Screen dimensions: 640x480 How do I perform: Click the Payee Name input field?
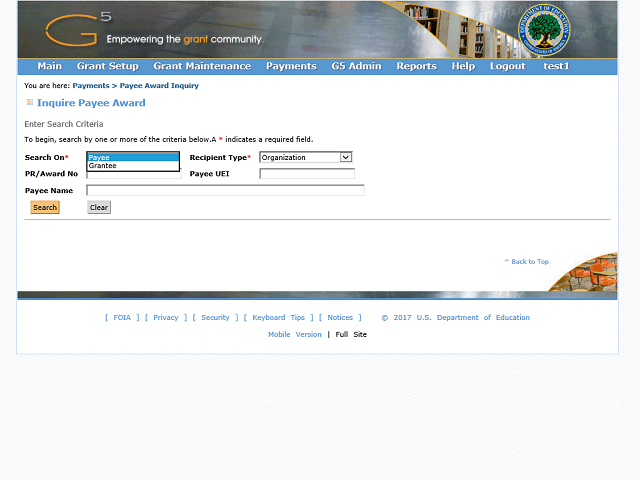[225, 190]
